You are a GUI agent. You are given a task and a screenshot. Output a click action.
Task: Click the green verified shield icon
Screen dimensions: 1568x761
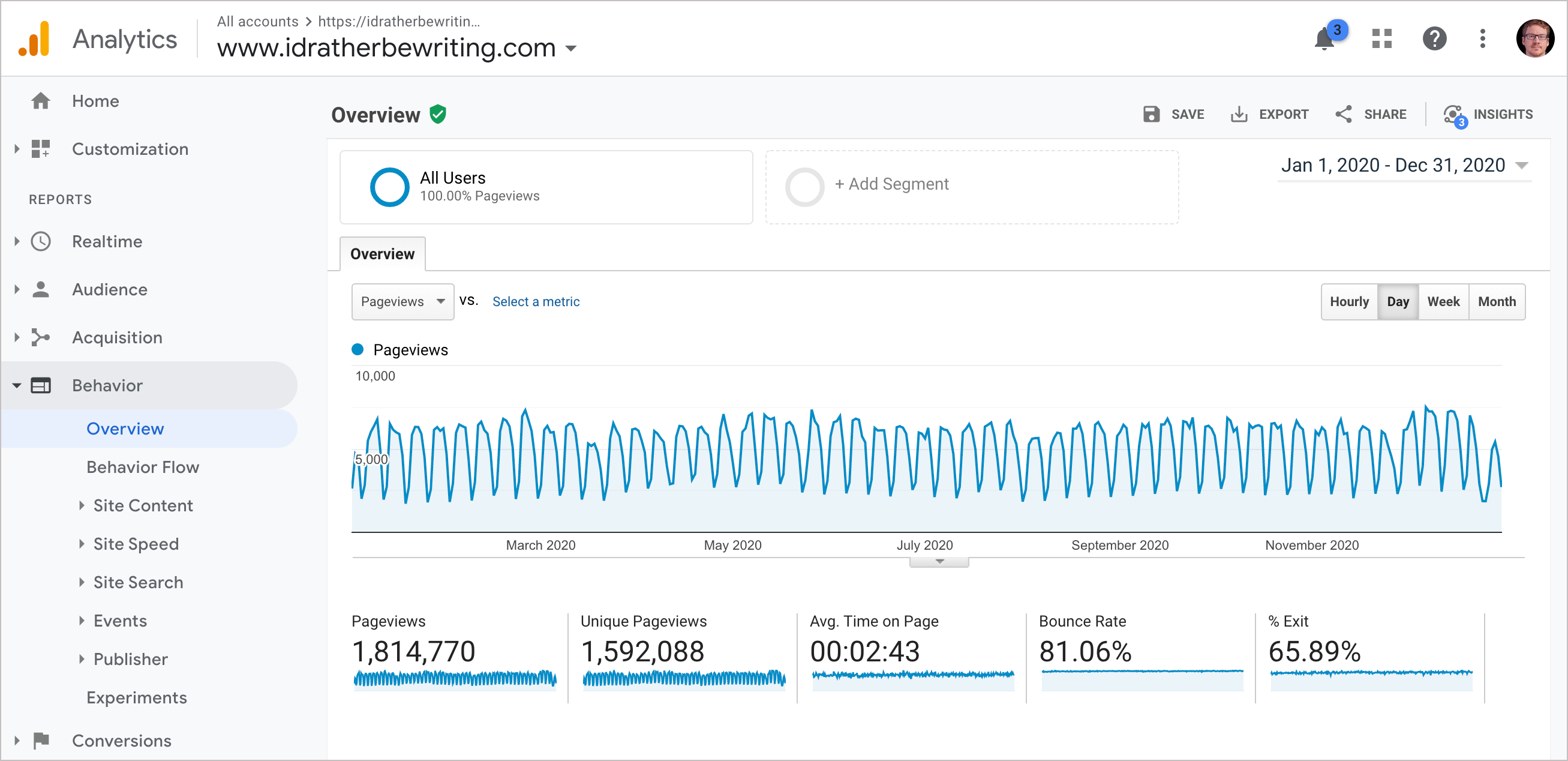[438, 114]
